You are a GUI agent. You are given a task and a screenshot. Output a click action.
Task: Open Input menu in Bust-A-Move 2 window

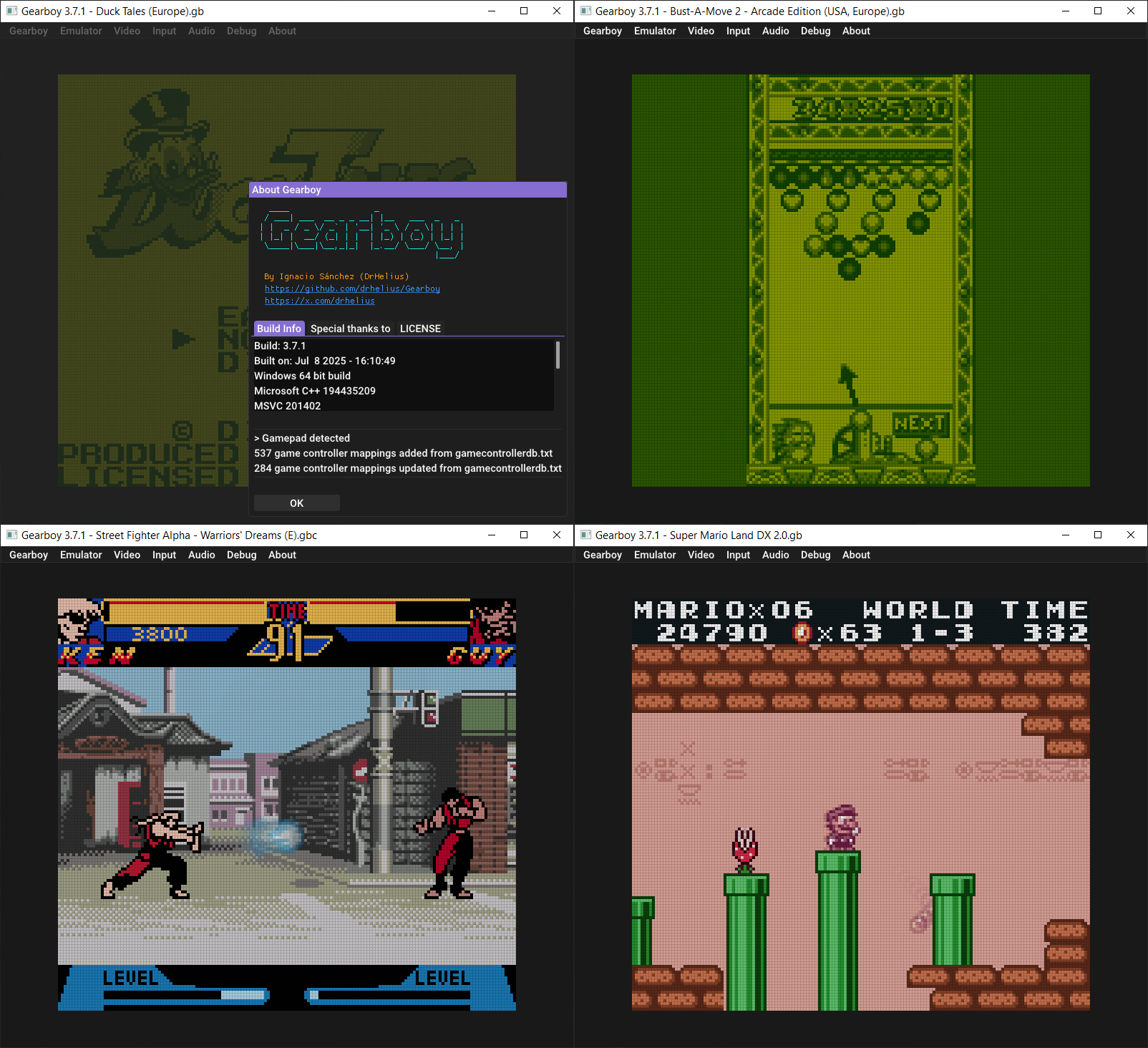pos(738,31)
